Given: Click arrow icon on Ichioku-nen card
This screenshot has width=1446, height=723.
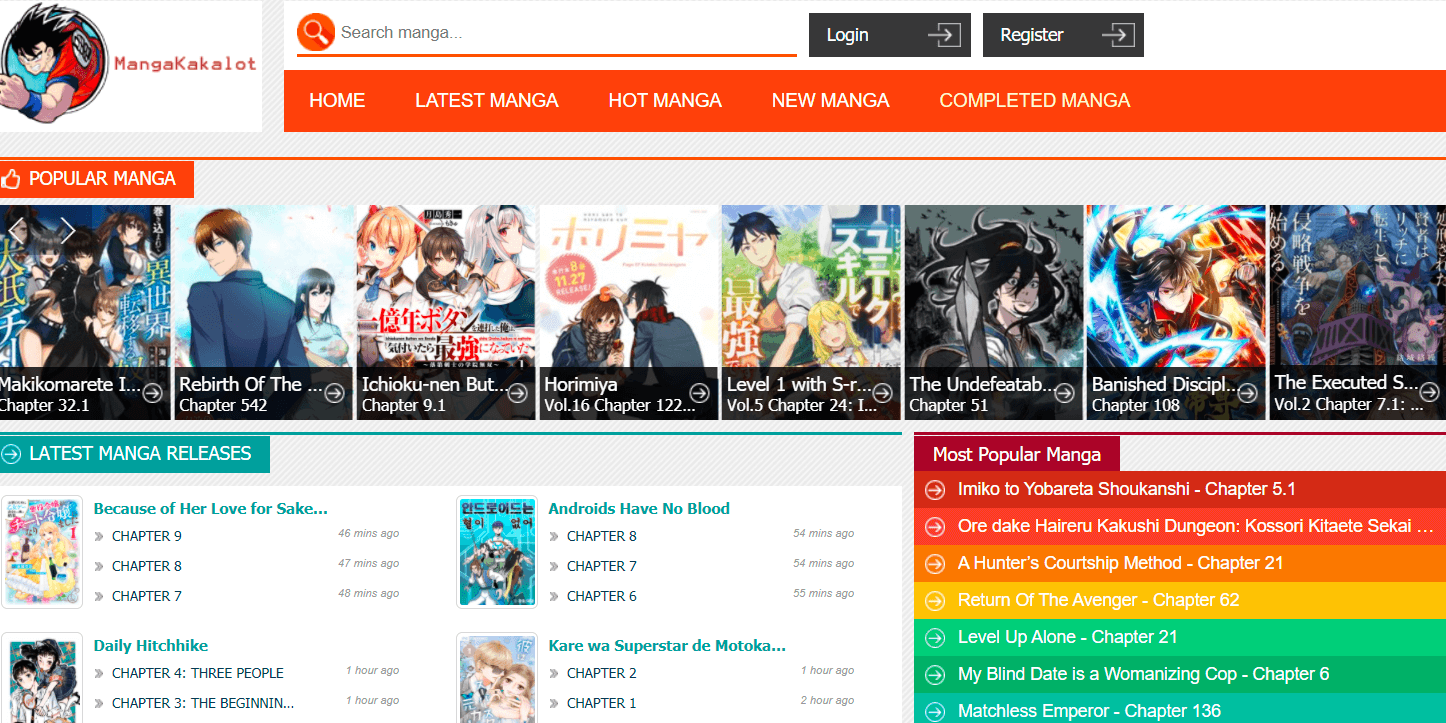Looking at the screenshot, I should [518, 393].
